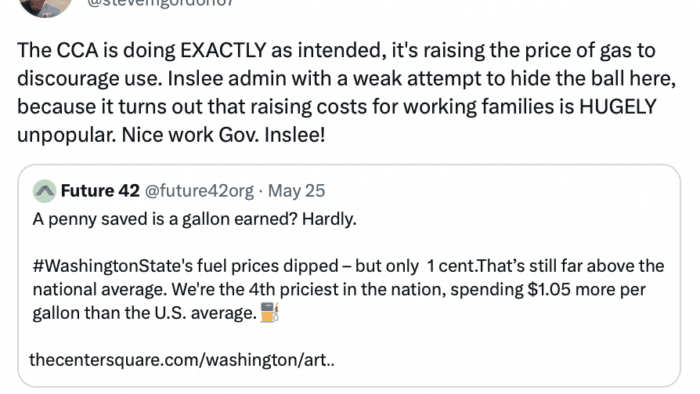Click the word EXACTLY in the tweet
This screenshot has width=700, height=394.
point(223,50)
